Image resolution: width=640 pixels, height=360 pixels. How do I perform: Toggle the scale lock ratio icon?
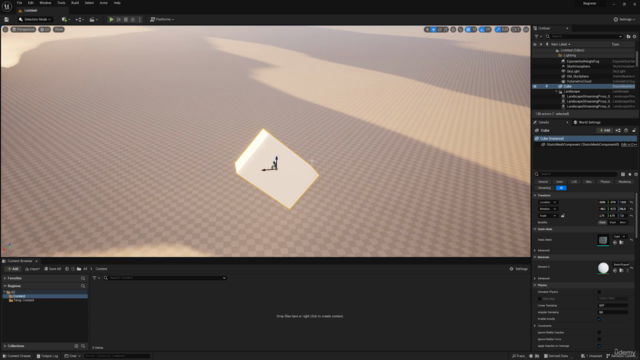click(x=562, y=216)
